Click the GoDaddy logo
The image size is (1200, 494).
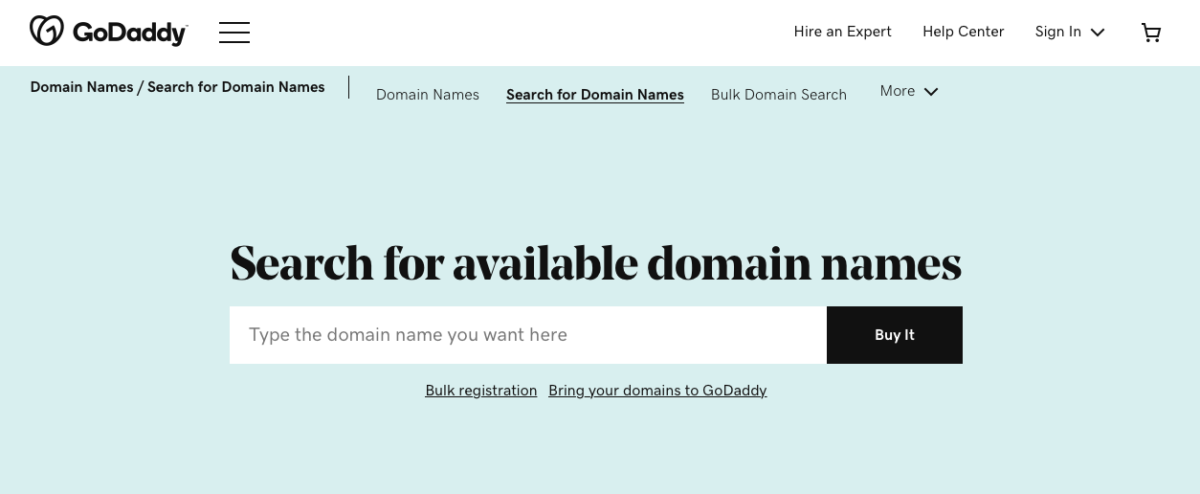tap(108, 32)
